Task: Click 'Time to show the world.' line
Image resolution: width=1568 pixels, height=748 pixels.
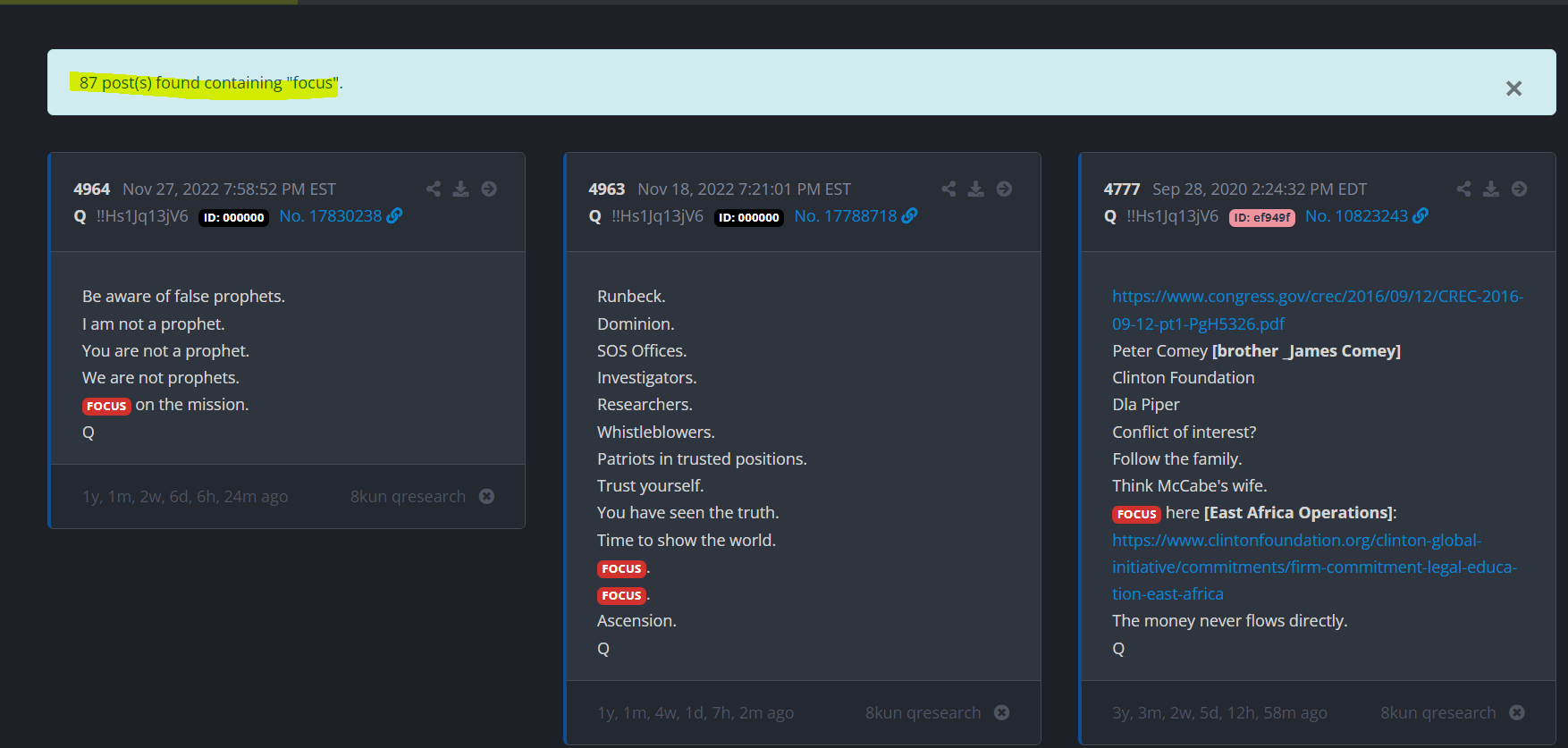Action: pyautogui.click(x=687, y=540)
